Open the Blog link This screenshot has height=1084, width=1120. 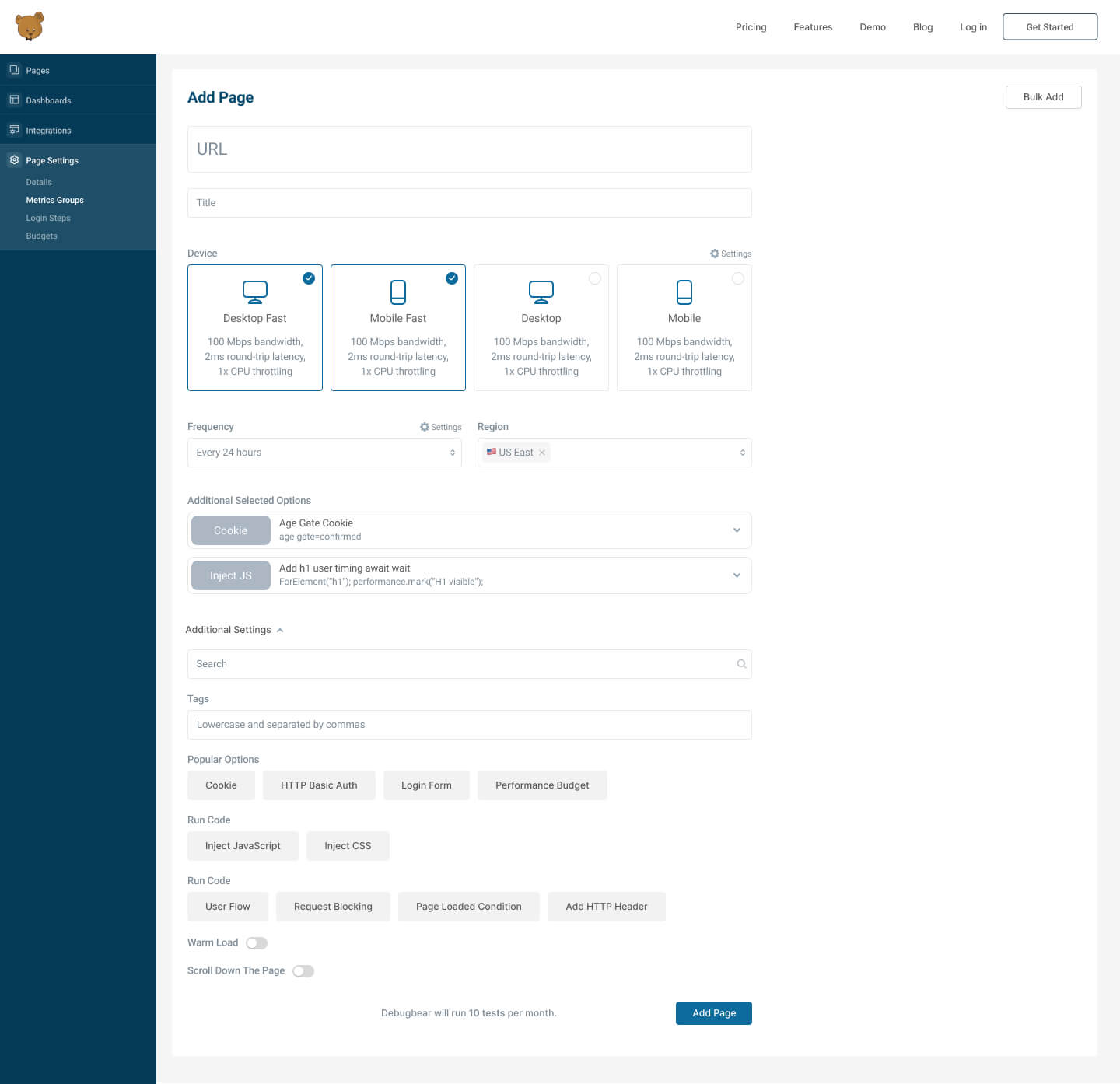[922, 26]
